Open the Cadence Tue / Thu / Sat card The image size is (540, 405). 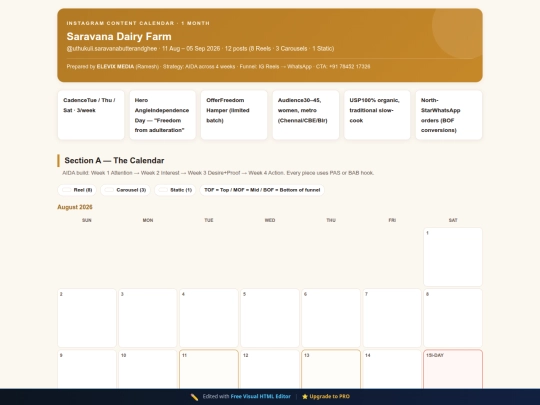[91, 115]
